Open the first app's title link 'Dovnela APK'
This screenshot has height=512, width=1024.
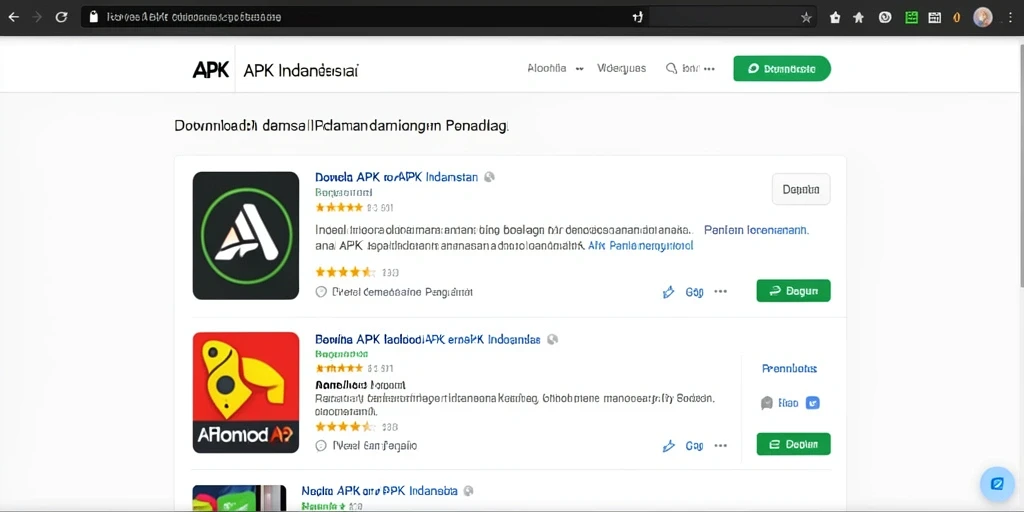pyautogui.click(x=396, y=177)
